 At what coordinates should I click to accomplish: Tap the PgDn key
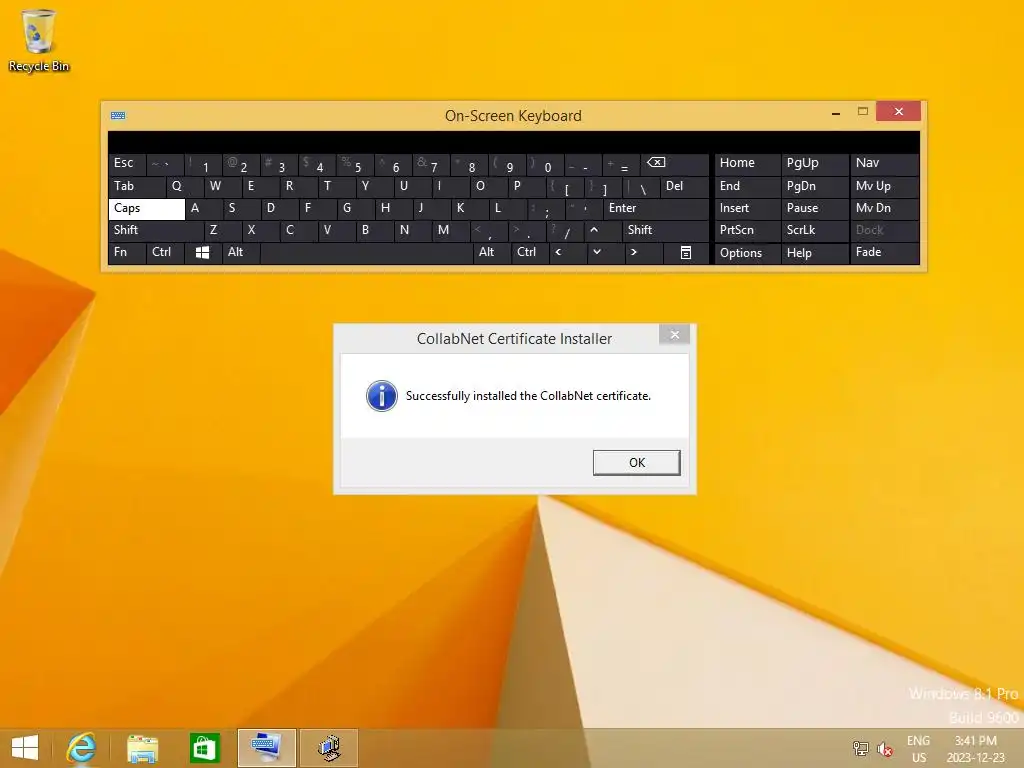814,186
